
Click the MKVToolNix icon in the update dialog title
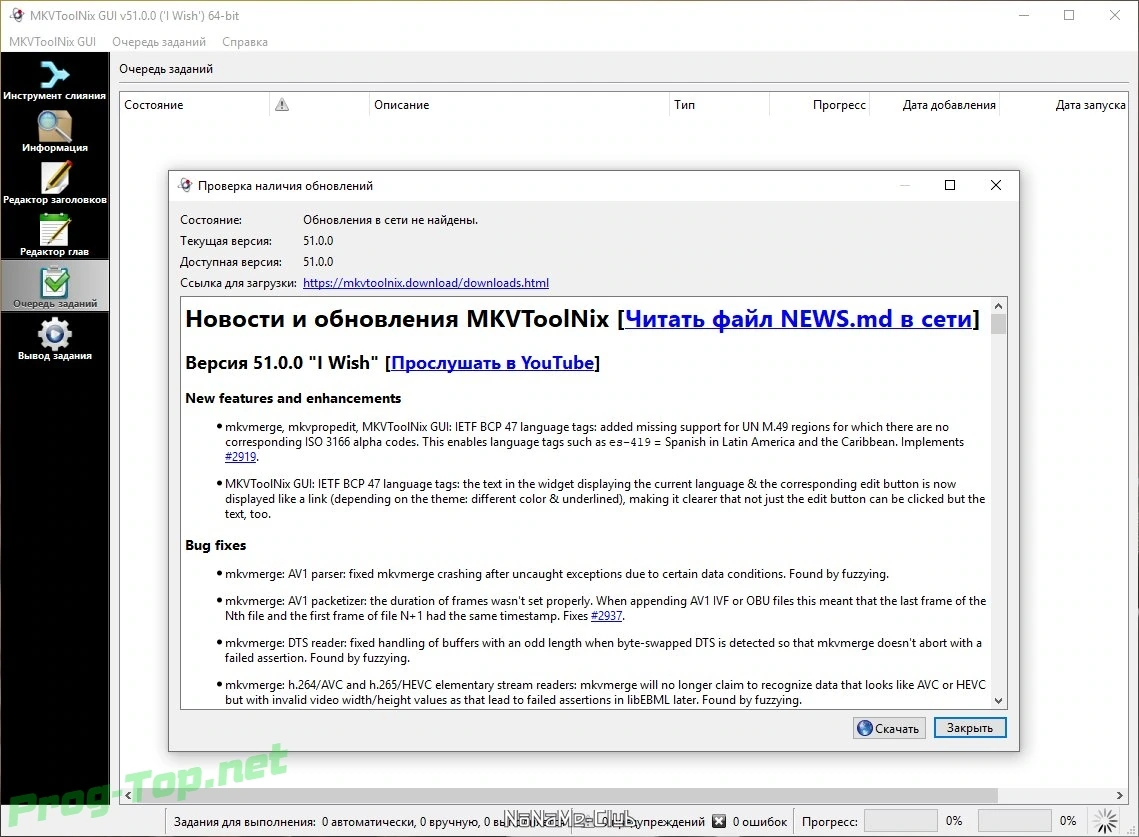point(185,185)
